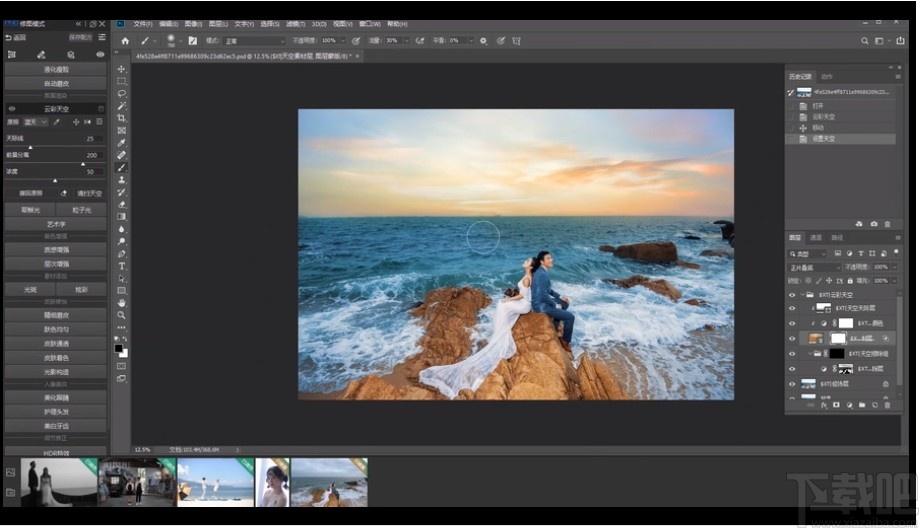Image resolution: width=921 pixels, height=528 pixels.
Task: Toggle visibility of the top layer group
Action: pyautogui.click(x=792, y=295)
